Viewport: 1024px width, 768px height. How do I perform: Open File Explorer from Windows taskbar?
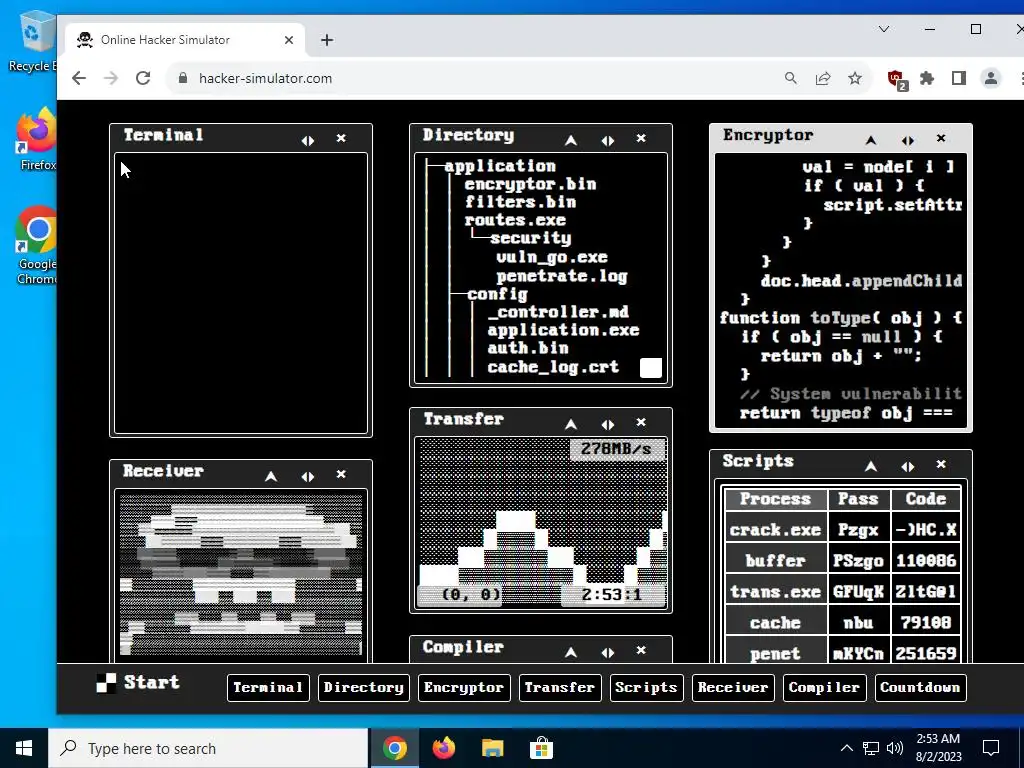[x=492, y=748]
